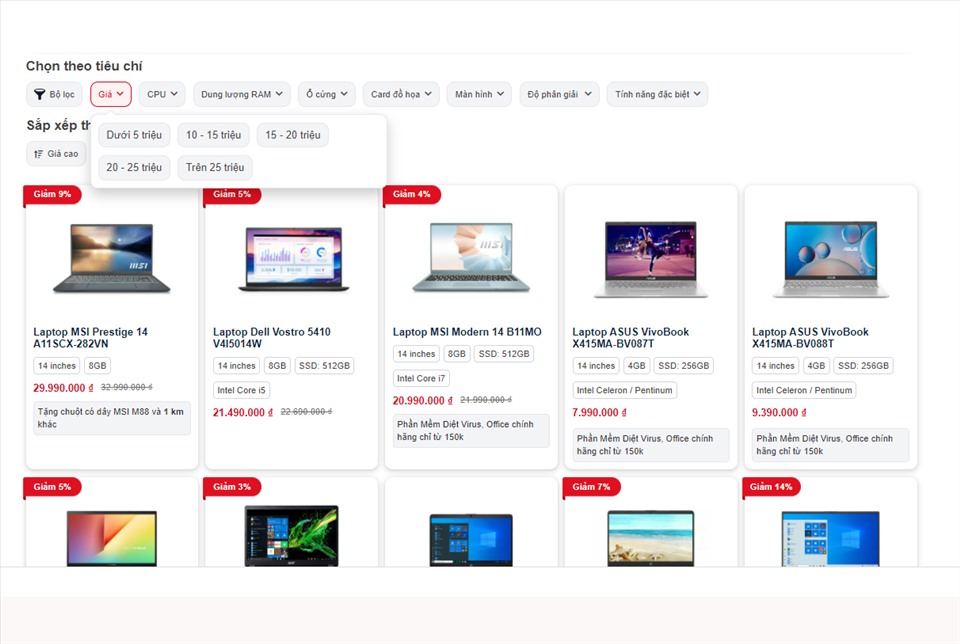Open Laptop MSI Prestige 14 product title

click(91, 338)
